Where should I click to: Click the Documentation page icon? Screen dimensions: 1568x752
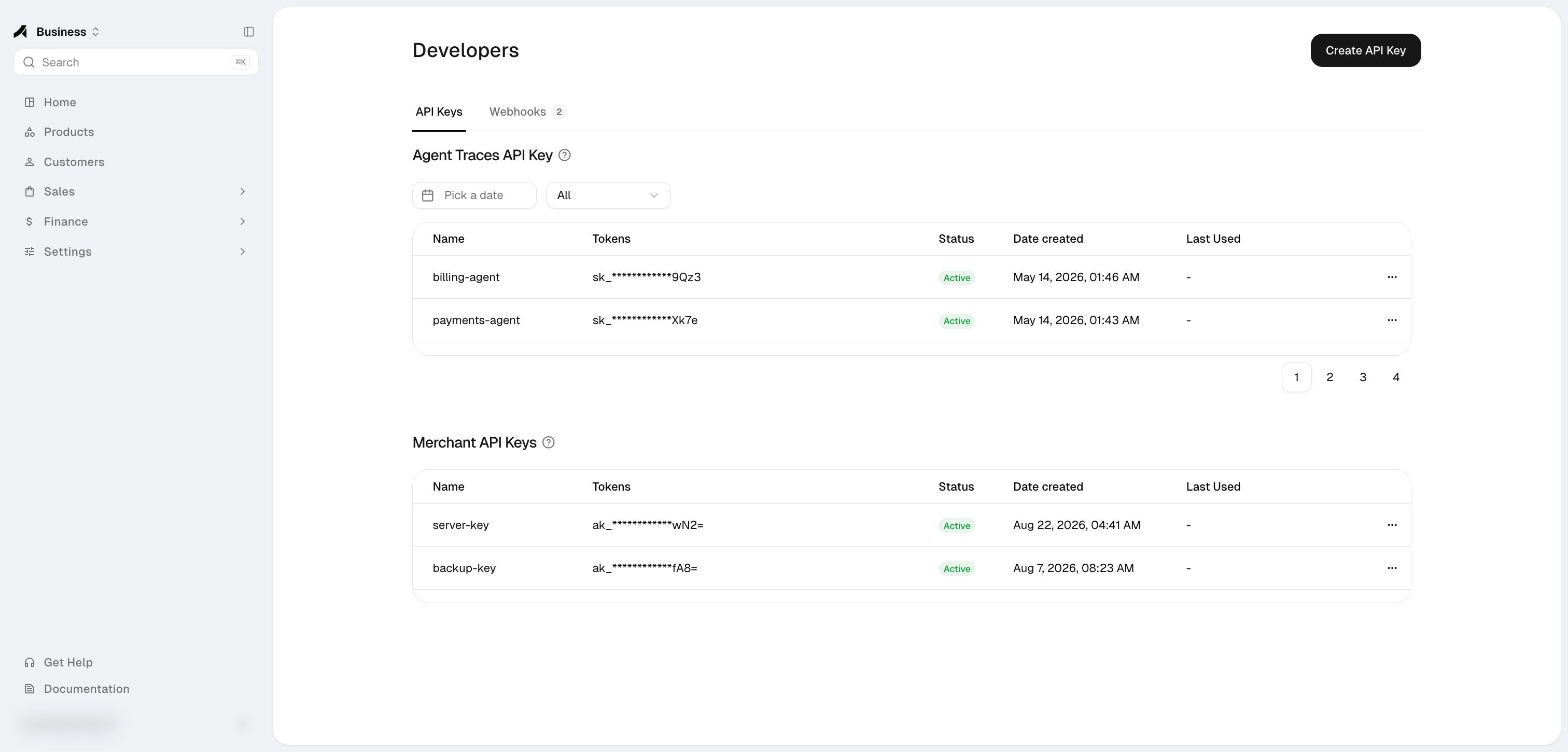pos(29,689)
